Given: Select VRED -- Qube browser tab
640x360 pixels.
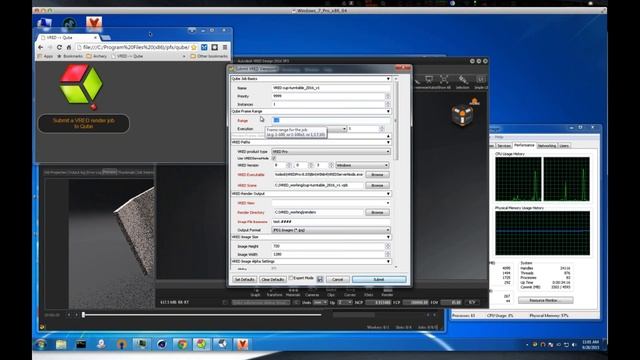Looking at the screenshot, I should point(68,38).
